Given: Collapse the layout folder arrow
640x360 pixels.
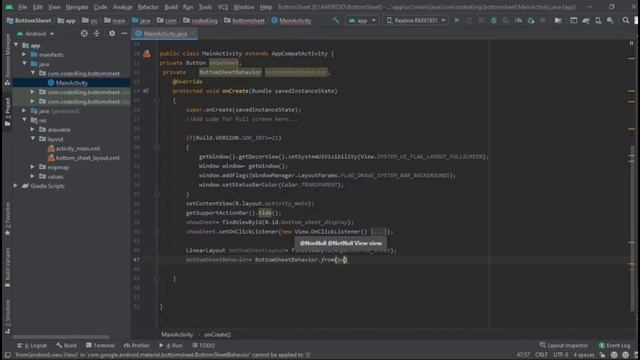Looking at the screenshot, I should point(33,139).
